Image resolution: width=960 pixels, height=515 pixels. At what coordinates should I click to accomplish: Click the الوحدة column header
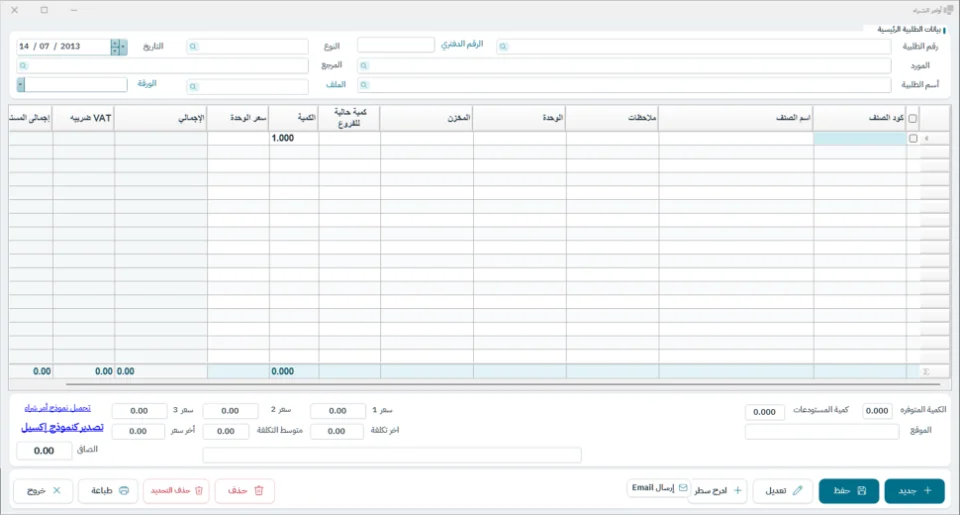[519, 118]
